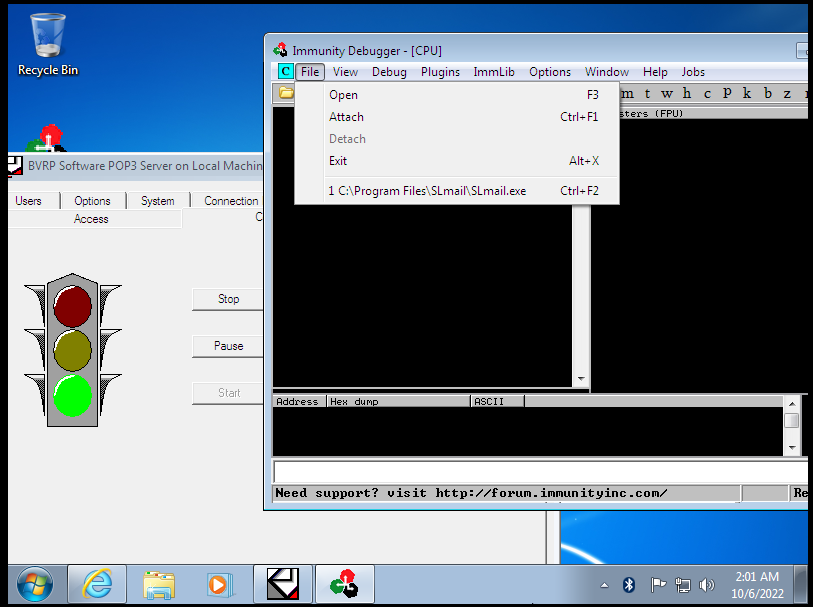The height and width of the screenshot is (607, 813).
Task: Click the CPU window 'C' icon in menu bar
Action: (285, 72)
